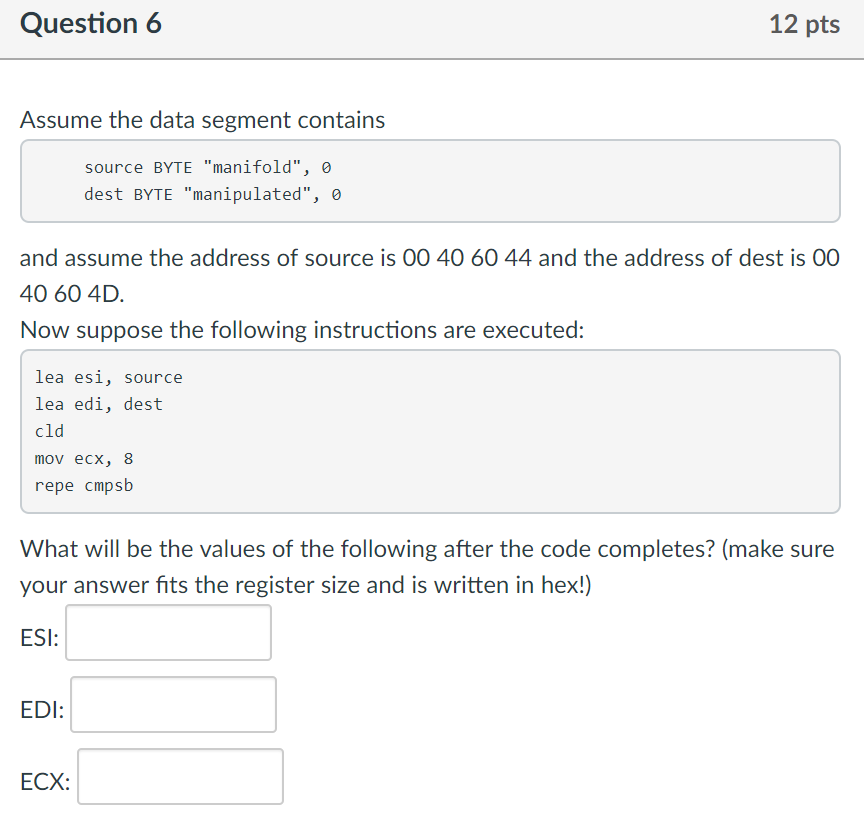
Task: Click the "repe cmpsb" instruction line
Action: click(x=84, y=485)
